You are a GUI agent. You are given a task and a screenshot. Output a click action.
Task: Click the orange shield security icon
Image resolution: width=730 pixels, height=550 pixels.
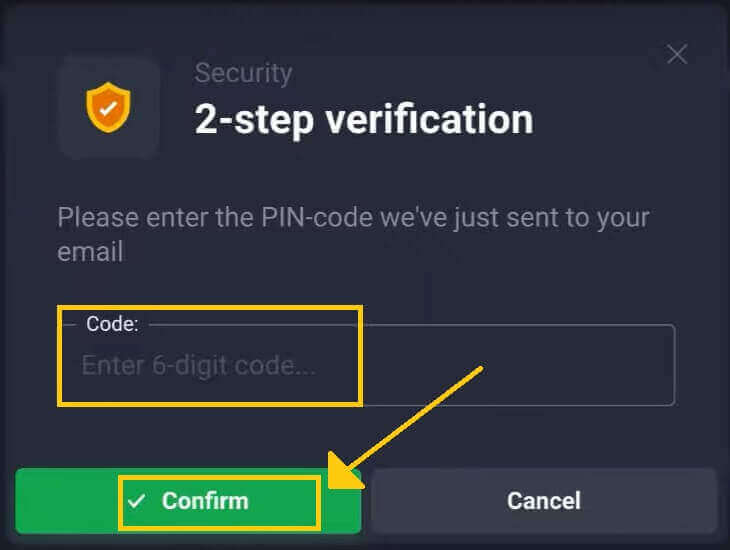[x=108, y=108]
